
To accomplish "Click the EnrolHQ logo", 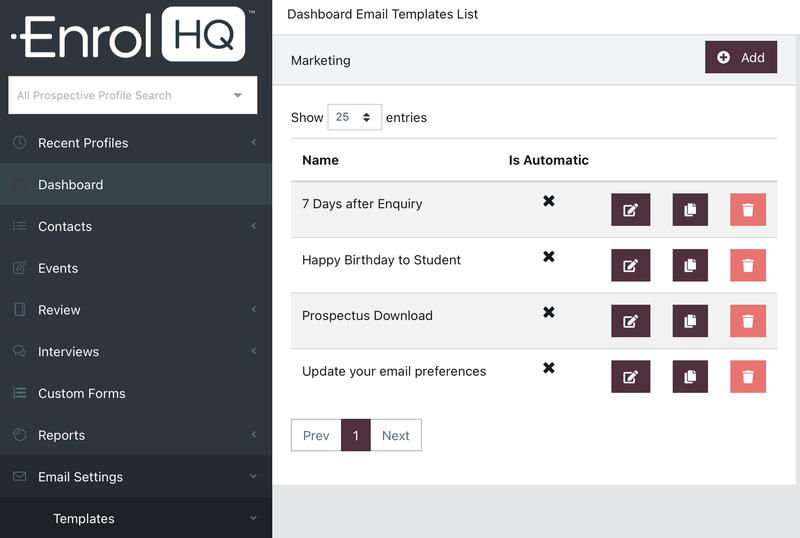I will 130,36.
